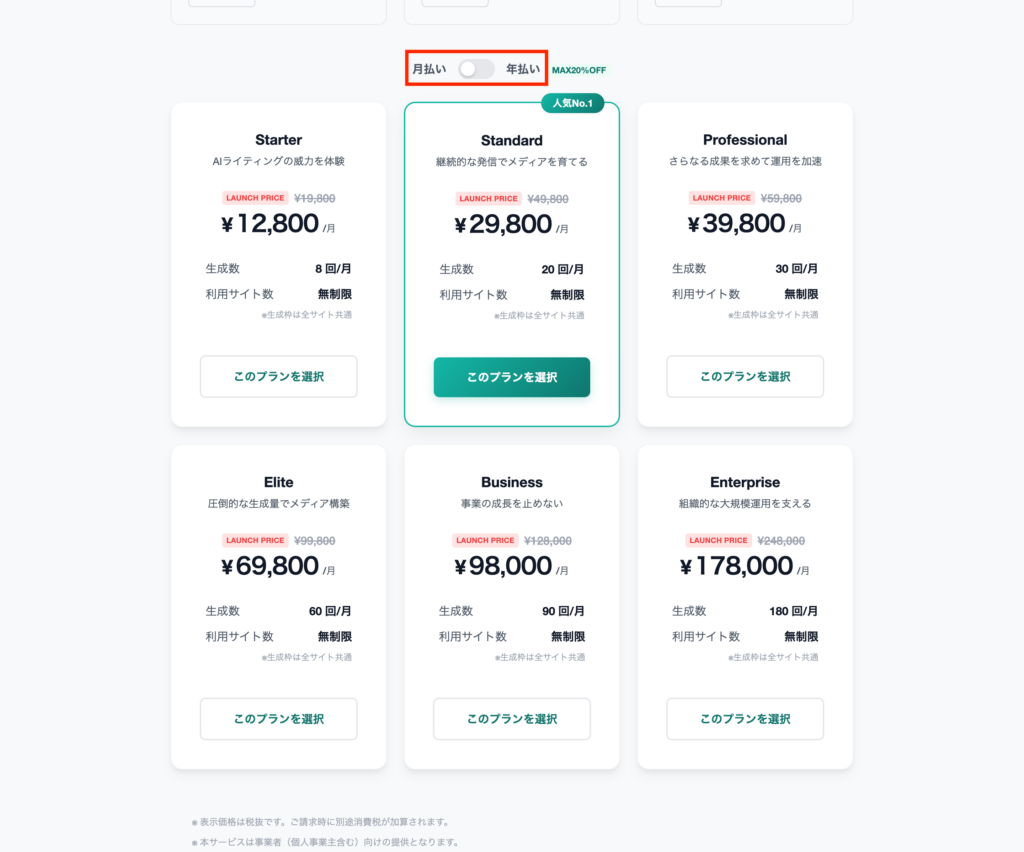This screenshot has height=852, width=1024.
Task: Click the Business ¥98,000 price
Action: click(x=503, y=566)
